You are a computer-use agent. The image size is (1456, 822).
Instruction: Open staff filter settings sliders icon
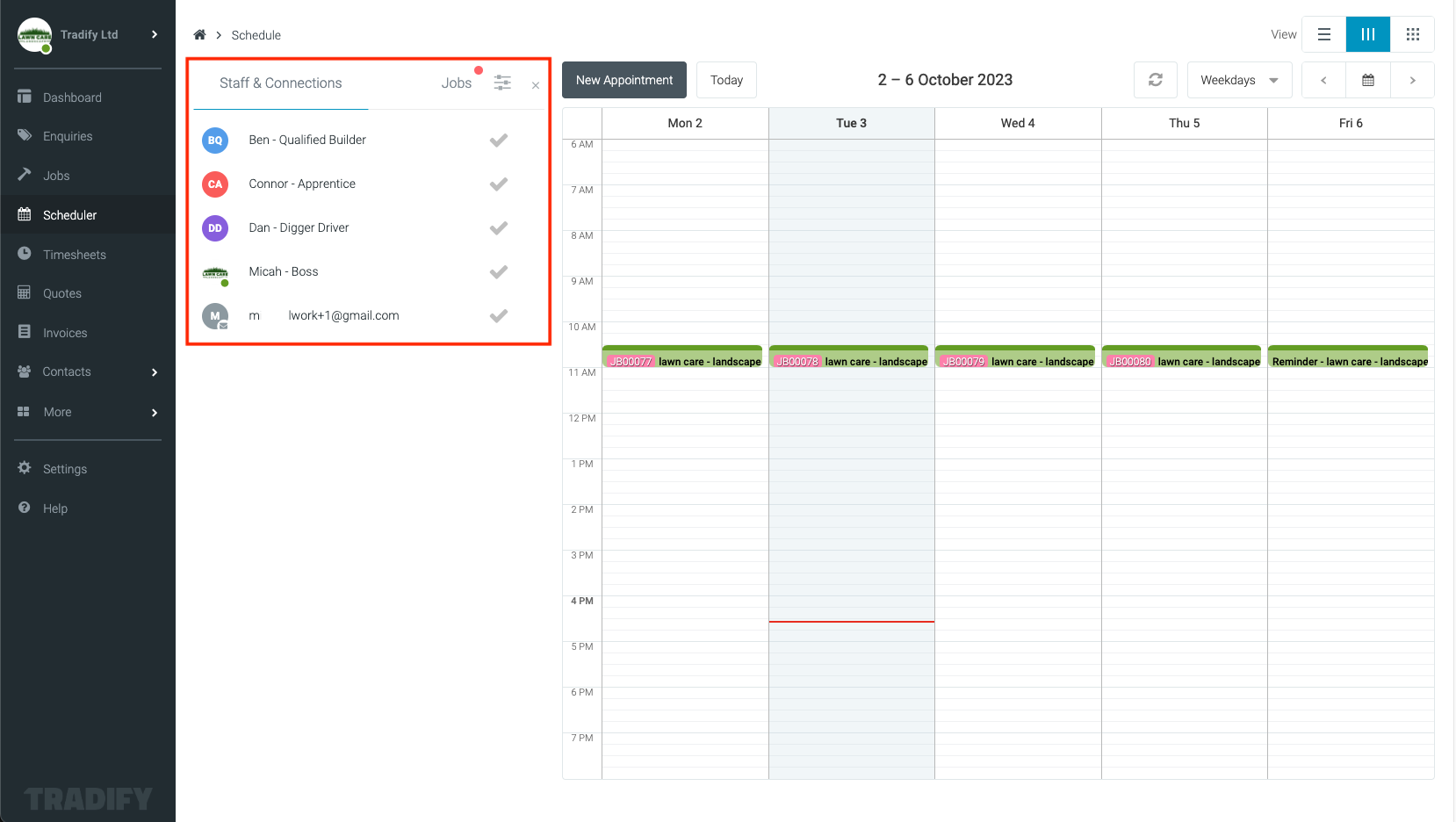[502, 83]
